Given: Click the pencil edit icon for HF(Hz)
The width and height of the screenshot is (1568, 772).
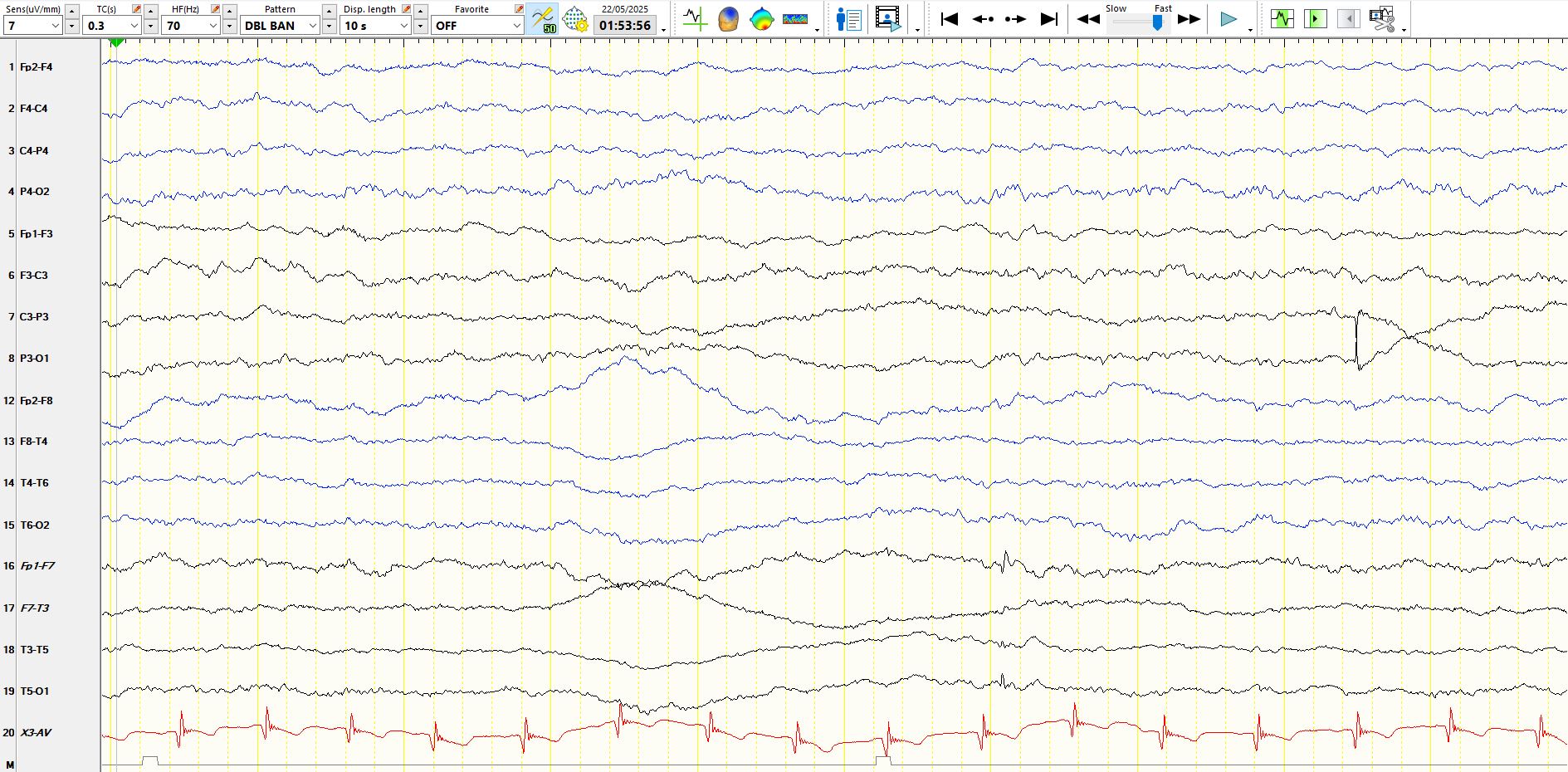Looking at the screenshot, I should (x=216, y=9).
